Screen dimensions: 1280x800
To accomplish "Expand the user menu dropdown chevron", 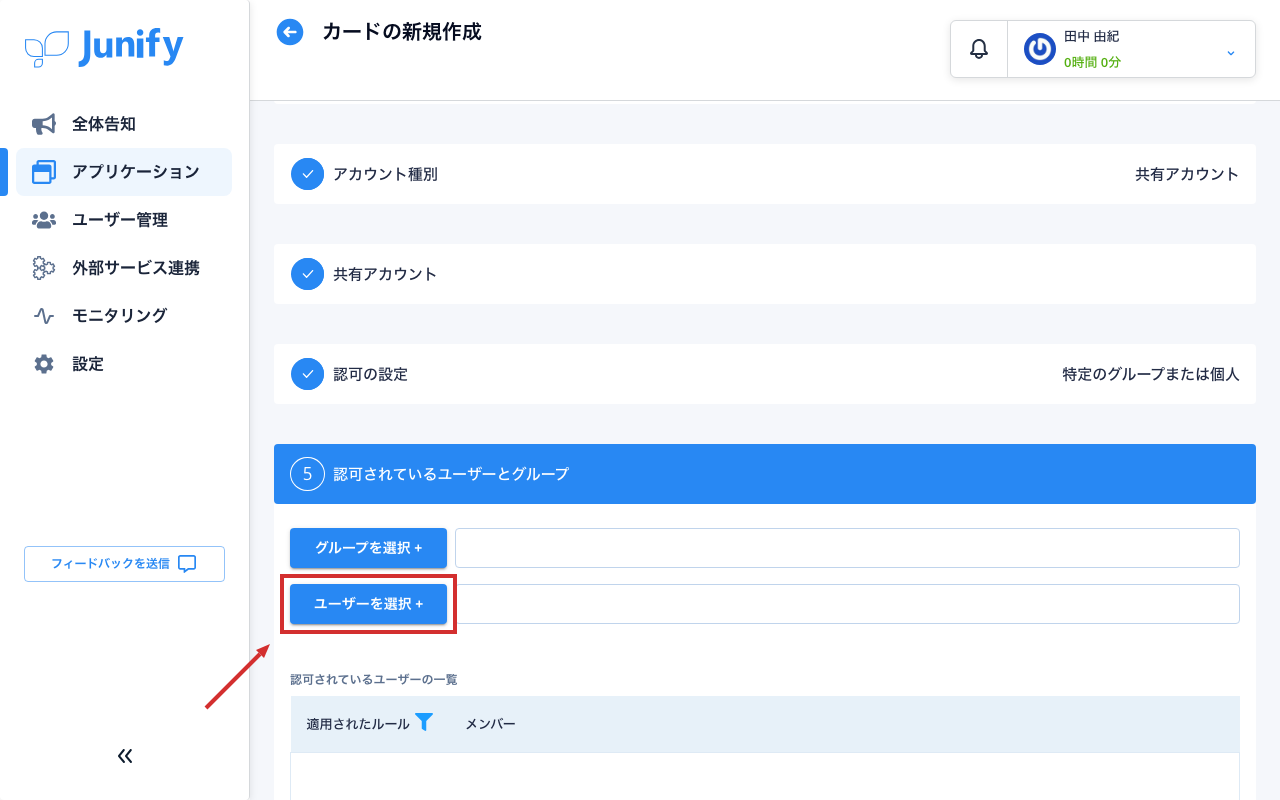I will [1231, 52].
